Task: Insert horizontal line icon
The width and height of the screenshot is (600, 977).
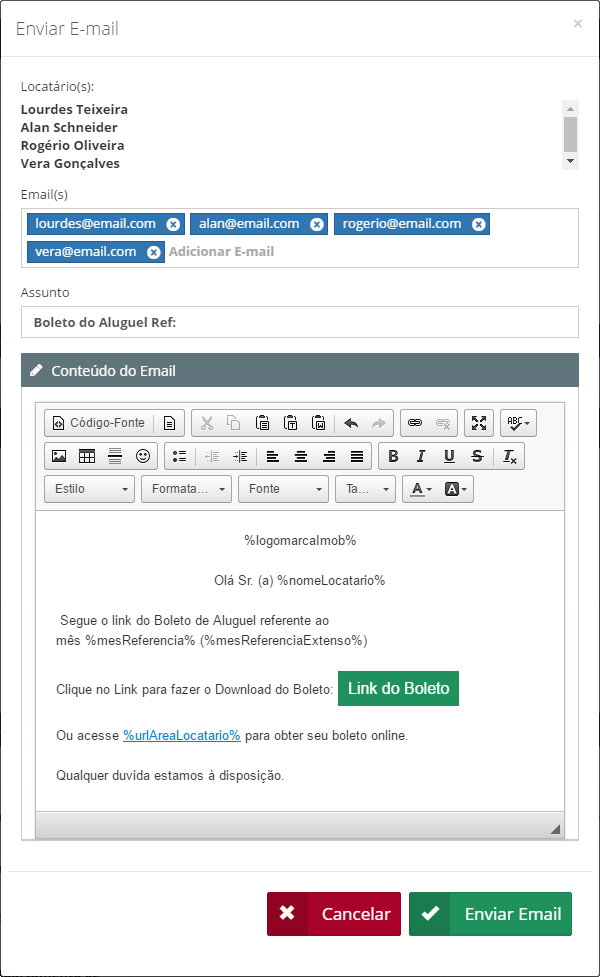Action: [x=115, y=456]
